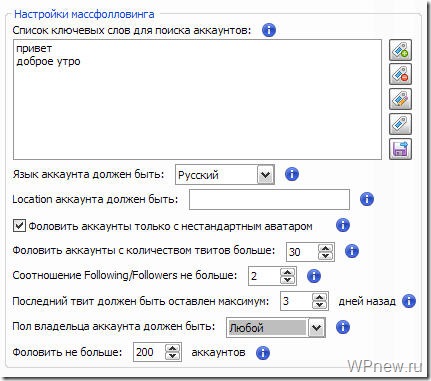The image size is (431, 381).
Task: Click plain tag icon below edit button
Action: [x=400, y=124]
